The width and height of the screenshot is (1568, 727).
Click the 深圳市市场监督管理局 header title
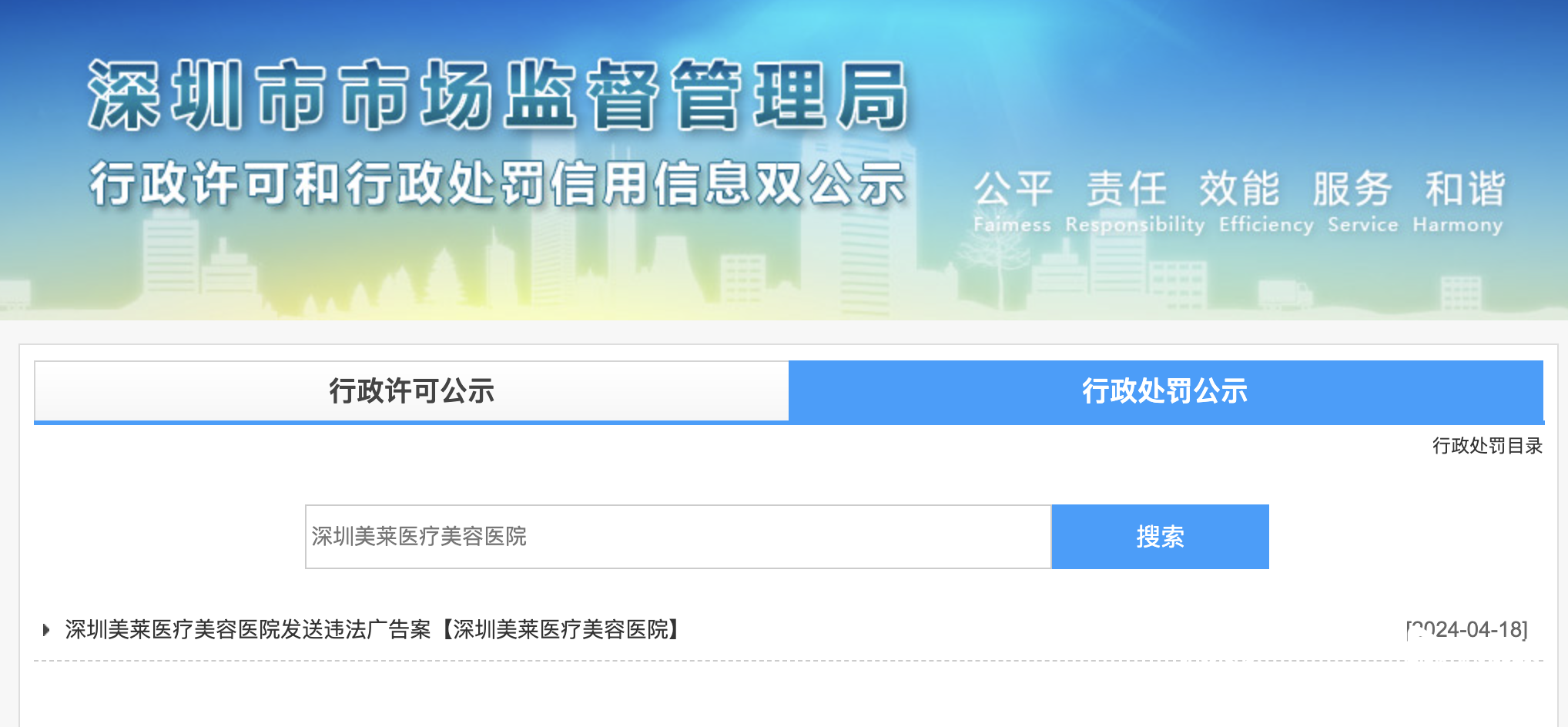pyautogui.click(x=498, y=95)
